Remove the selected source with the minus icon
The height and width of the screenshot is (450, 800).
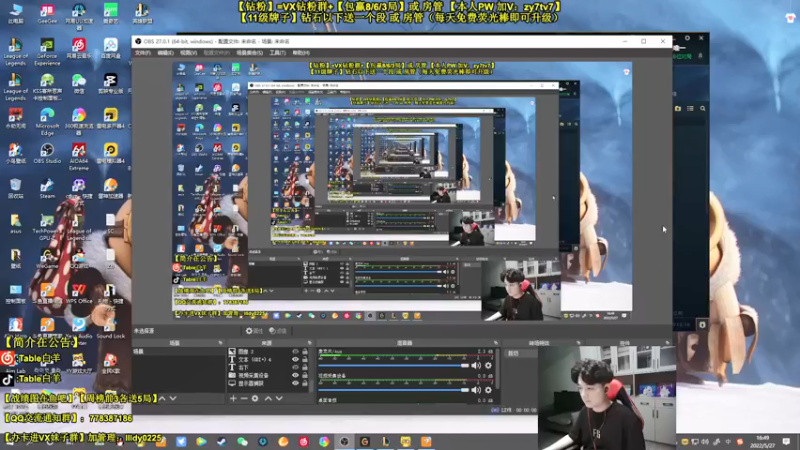244,398
